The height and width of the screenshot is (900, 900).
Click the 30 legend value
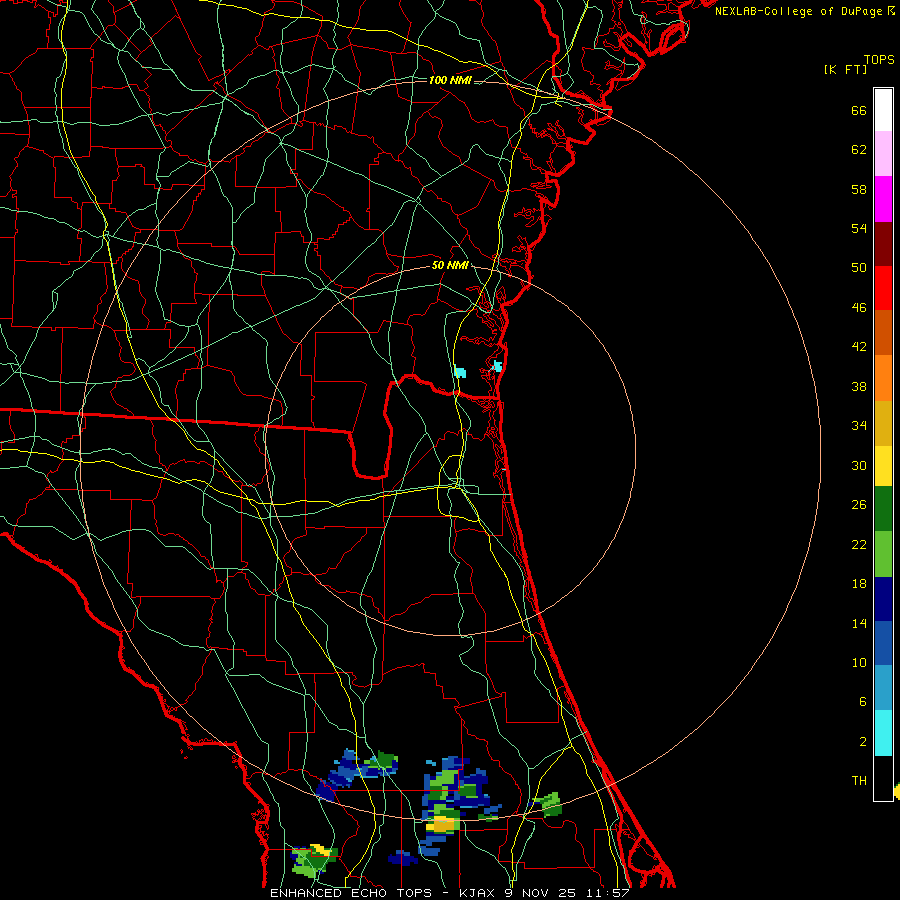click(x=859, y=465)
